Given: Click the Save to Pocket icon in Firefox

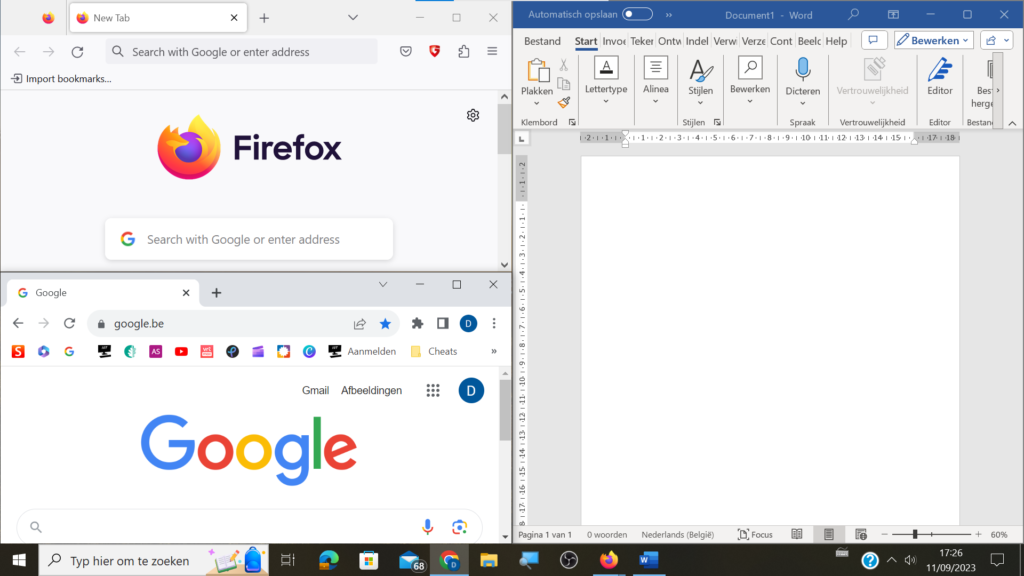Looking at the screenshot, I should coord(406,52).
